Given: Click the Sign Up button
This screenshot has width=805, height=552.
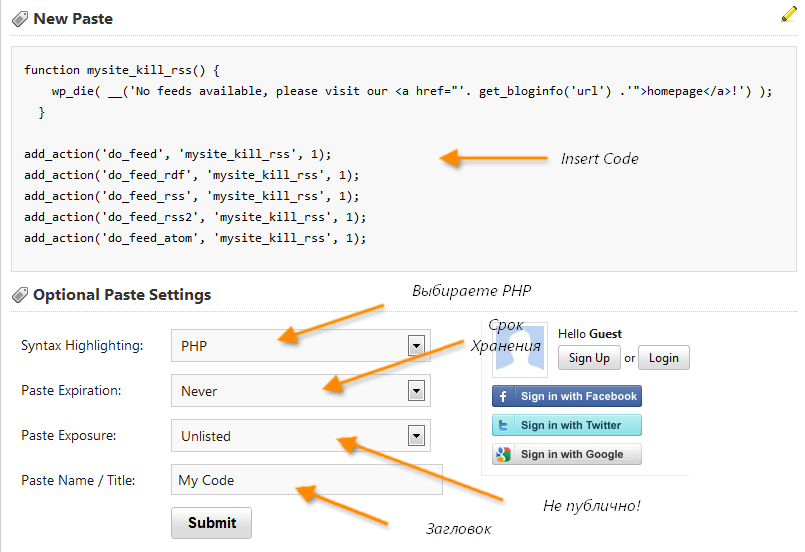Looking at the screenshot, I should point(589,358).
